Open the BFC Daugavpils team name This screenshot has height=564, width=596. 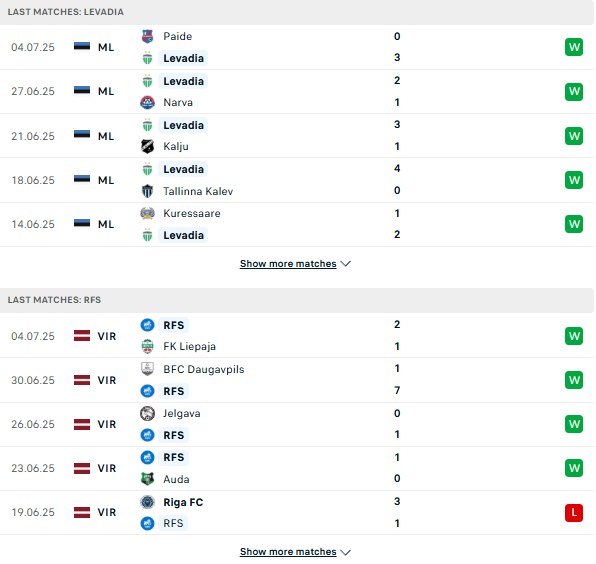[x=204, y=369]
